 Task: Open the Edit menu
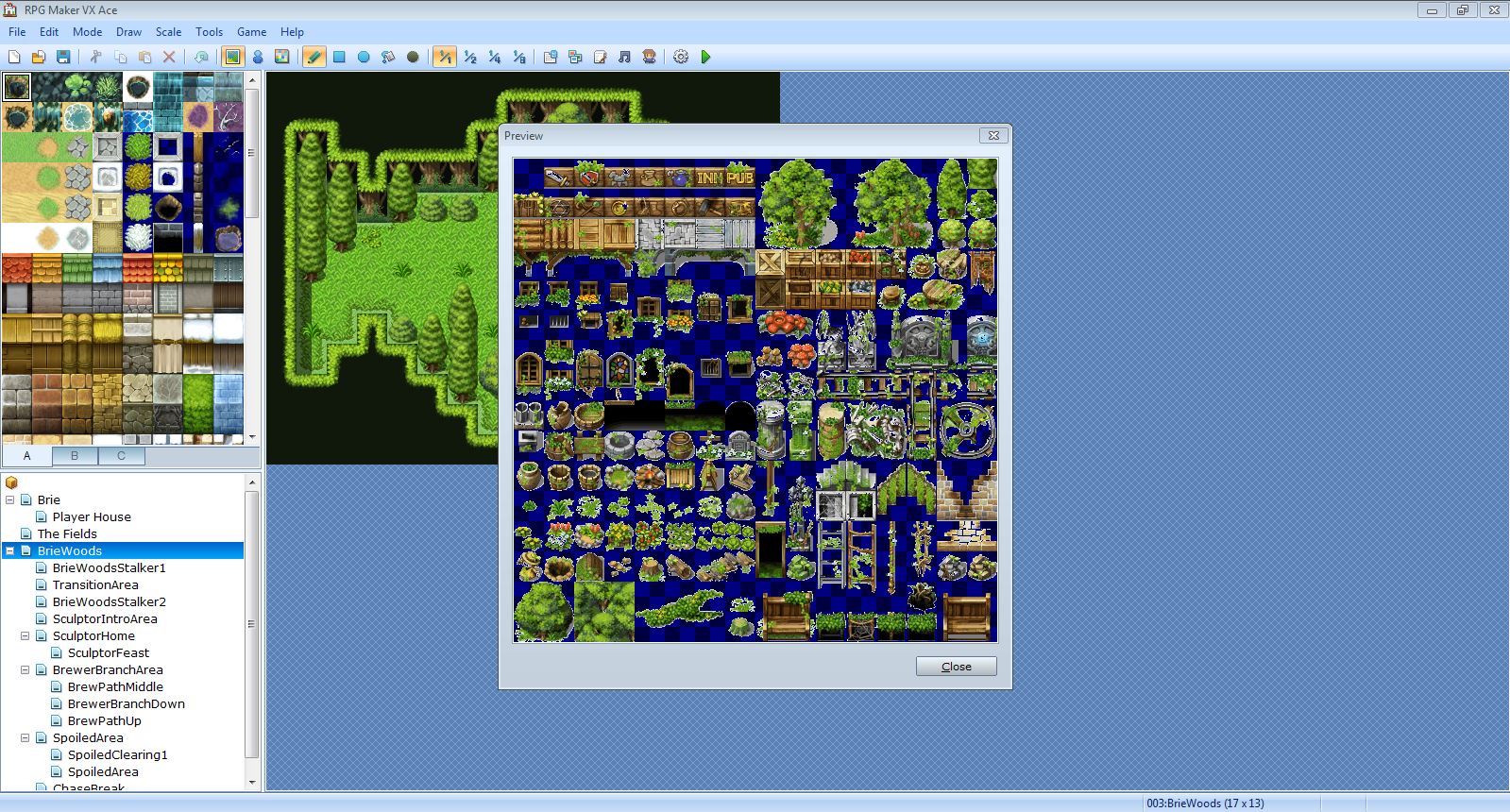coord(49,31)
